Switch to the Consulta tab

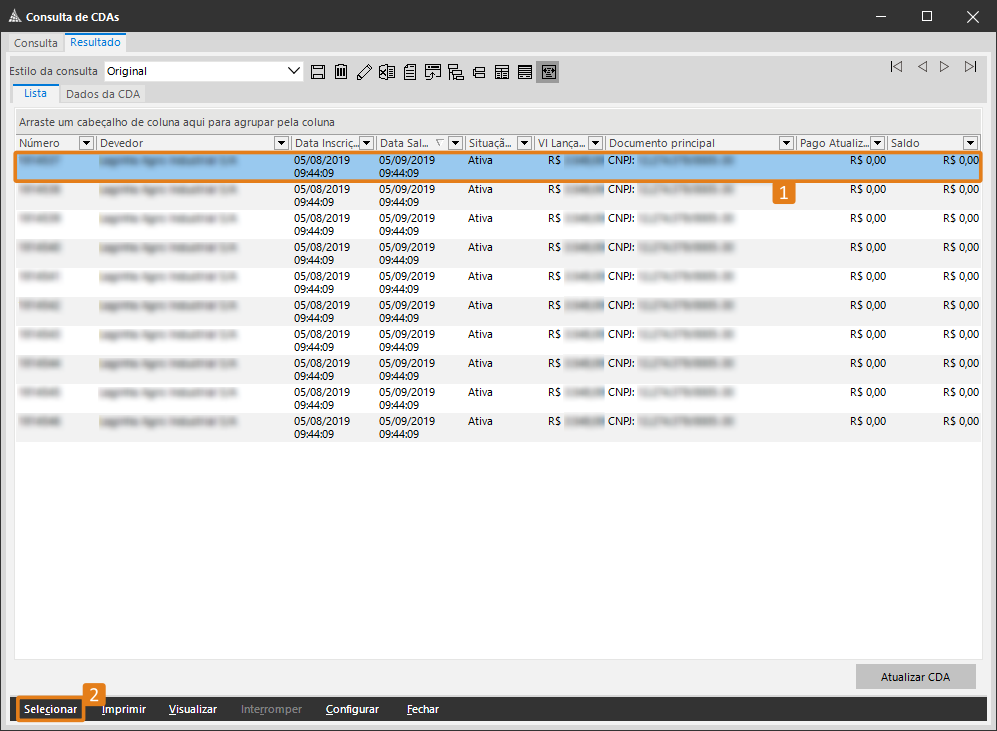point(36,43)
